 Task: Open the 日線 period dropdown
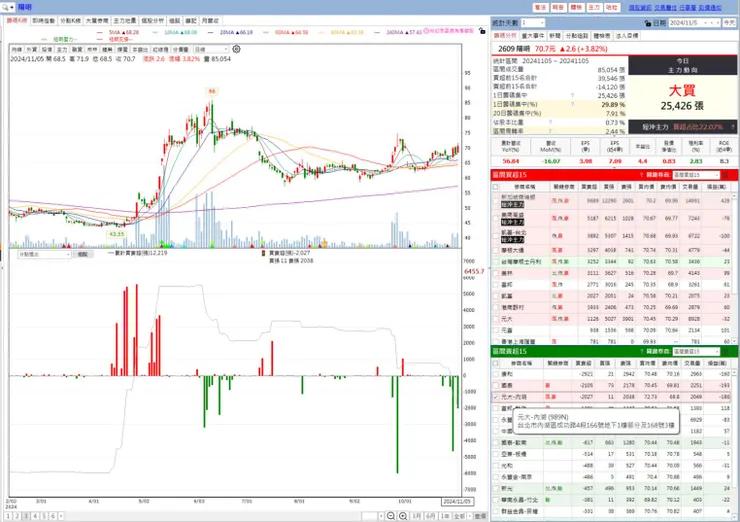(211, 49)
